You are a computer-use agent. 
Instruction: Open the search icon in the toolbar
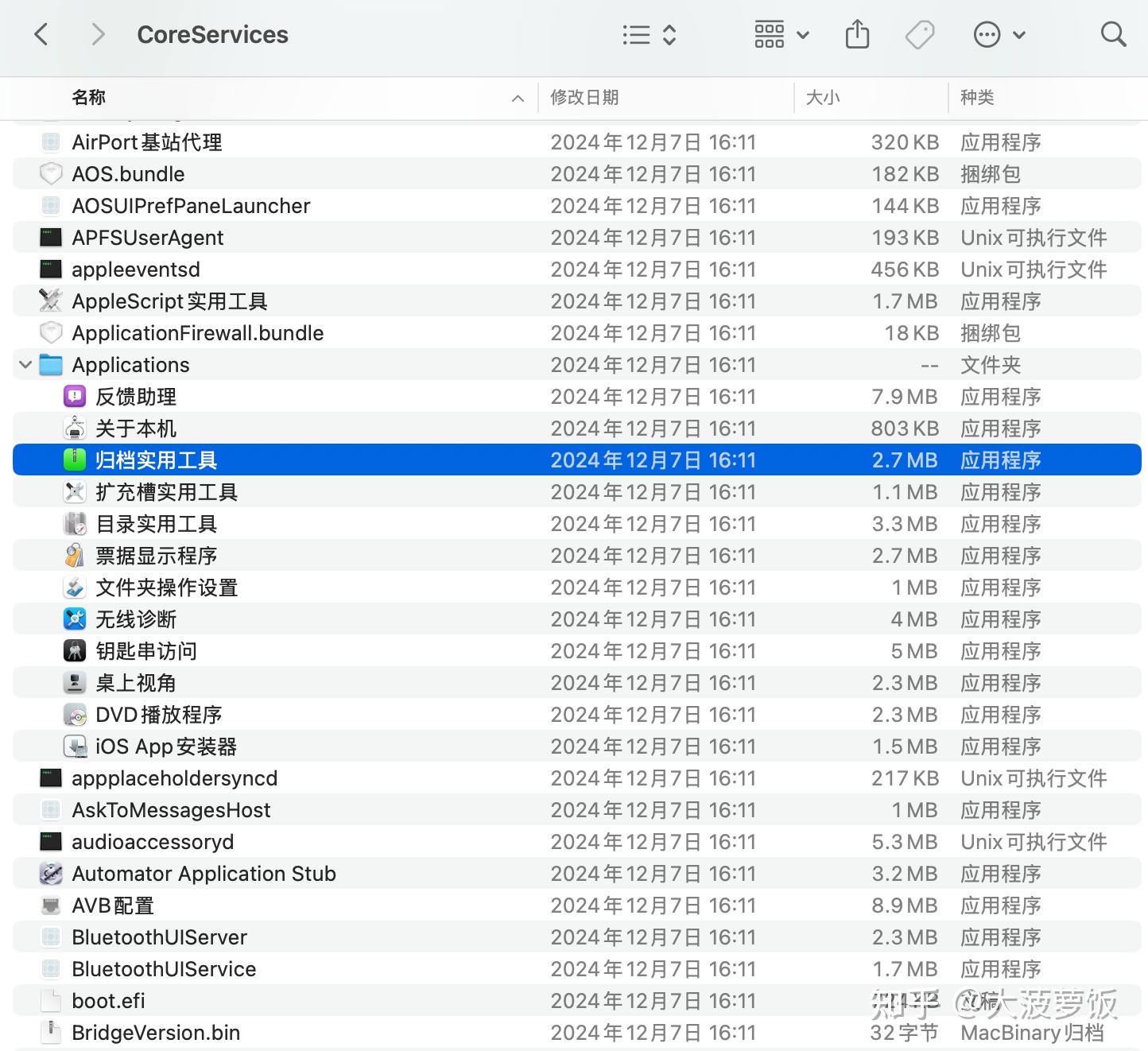pyautogui.click(x=1112, y=34)
